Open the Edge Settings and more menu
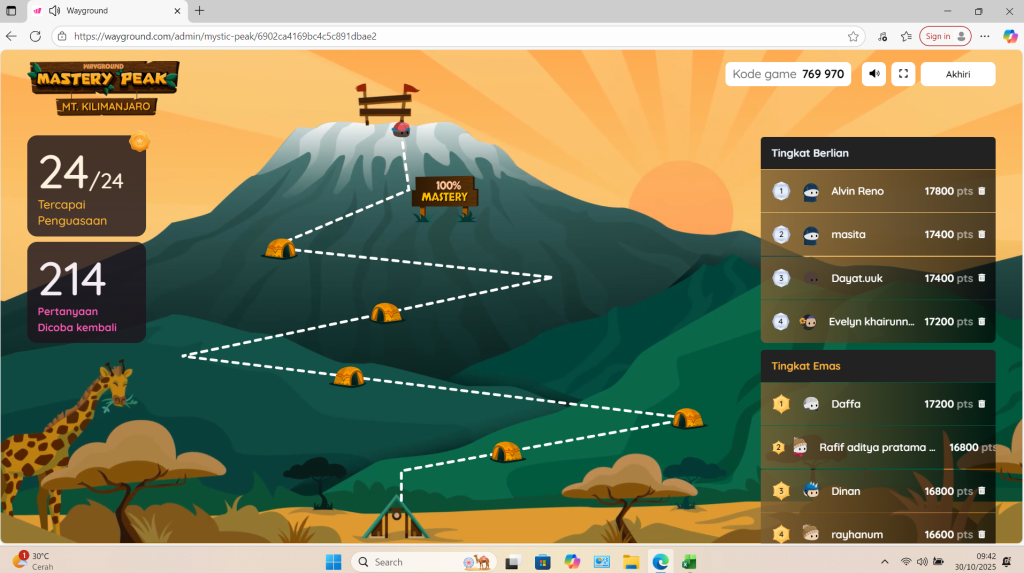Screen dimensions: 1024x573 tap(985, 36)
